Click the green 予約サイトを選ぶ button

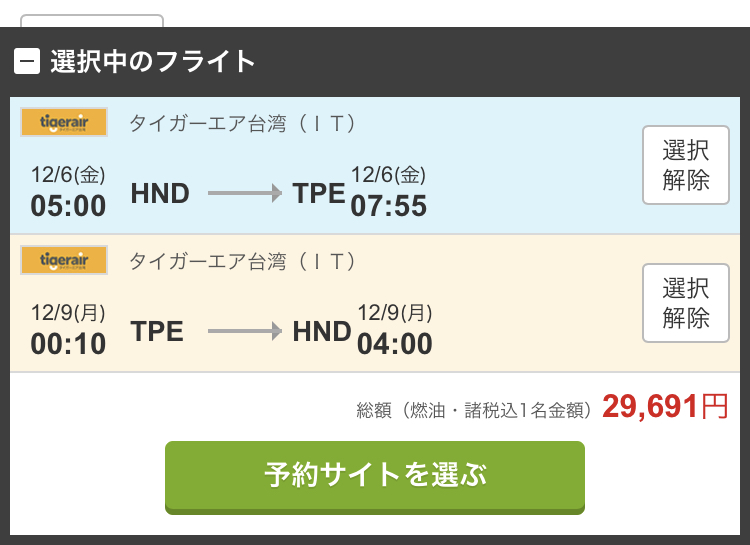click(x=375, y=477)
